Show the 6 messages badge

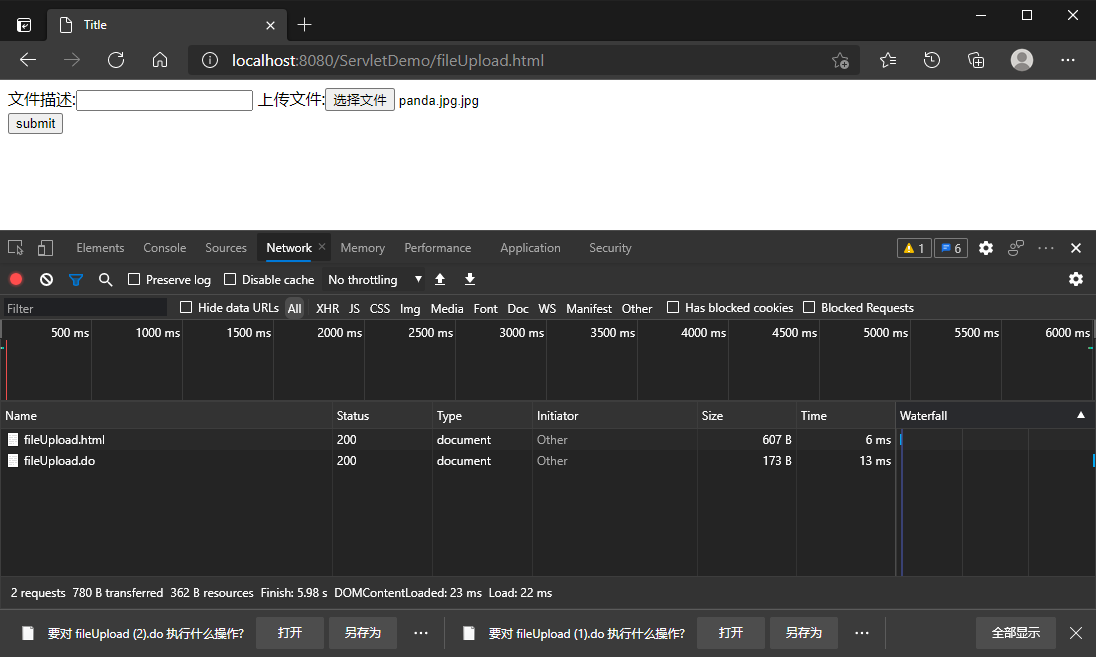(951, 248)
